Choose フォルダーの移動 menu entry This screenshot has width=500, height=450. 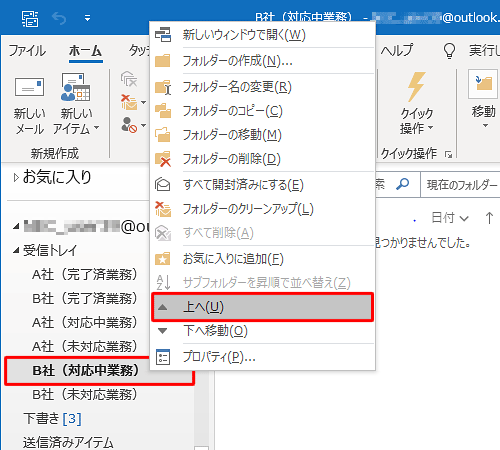(263, 135)
